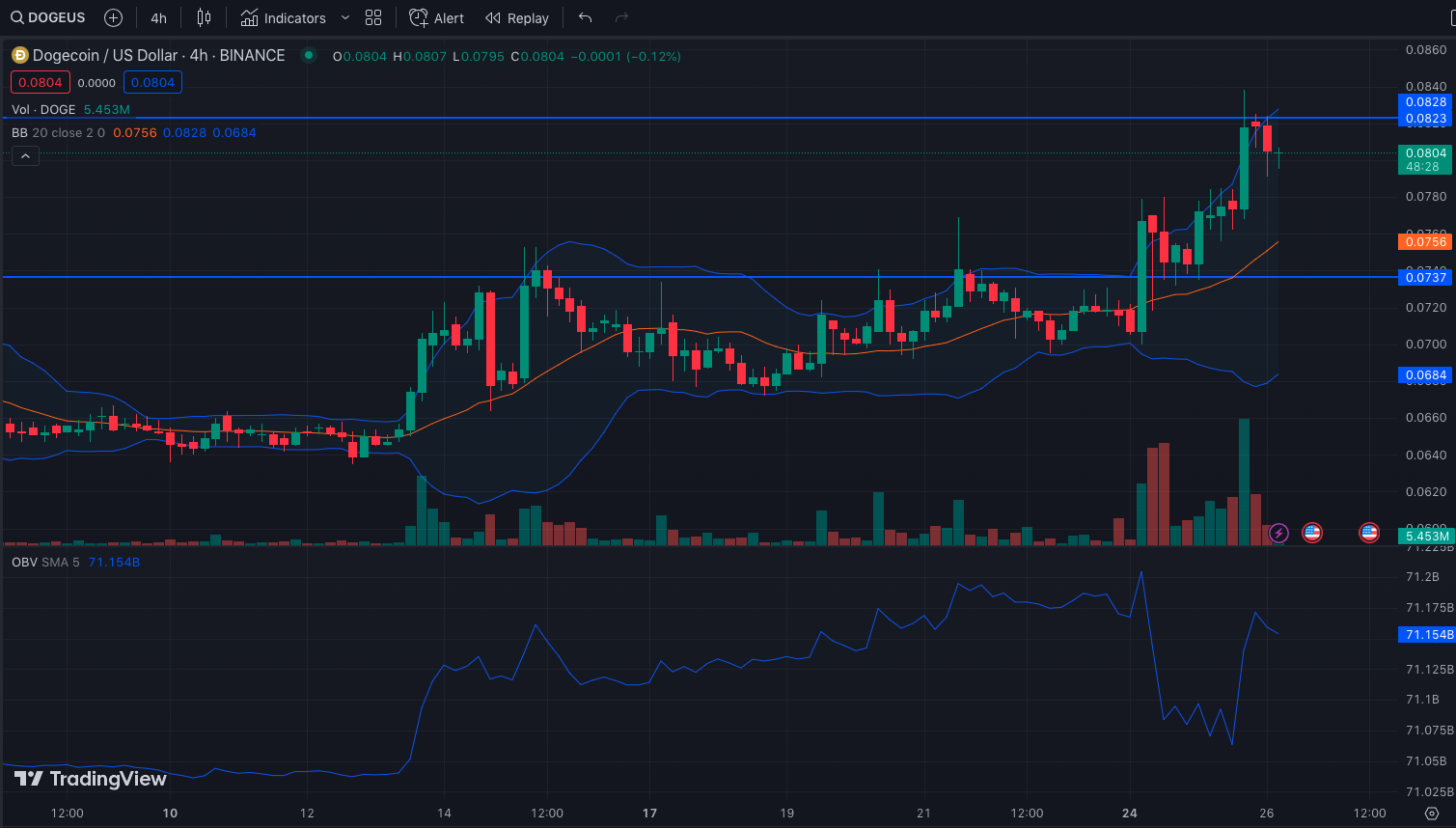
Task: Click the orange 0.0756 basis price label
Action: coord(1425,241)
